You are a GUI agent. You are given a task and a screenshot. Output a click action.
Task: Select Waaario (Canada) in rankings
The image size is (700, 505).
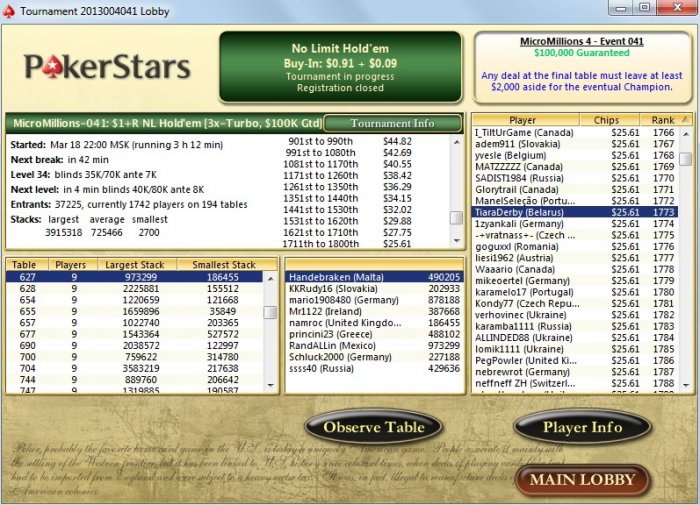point(575,269)
